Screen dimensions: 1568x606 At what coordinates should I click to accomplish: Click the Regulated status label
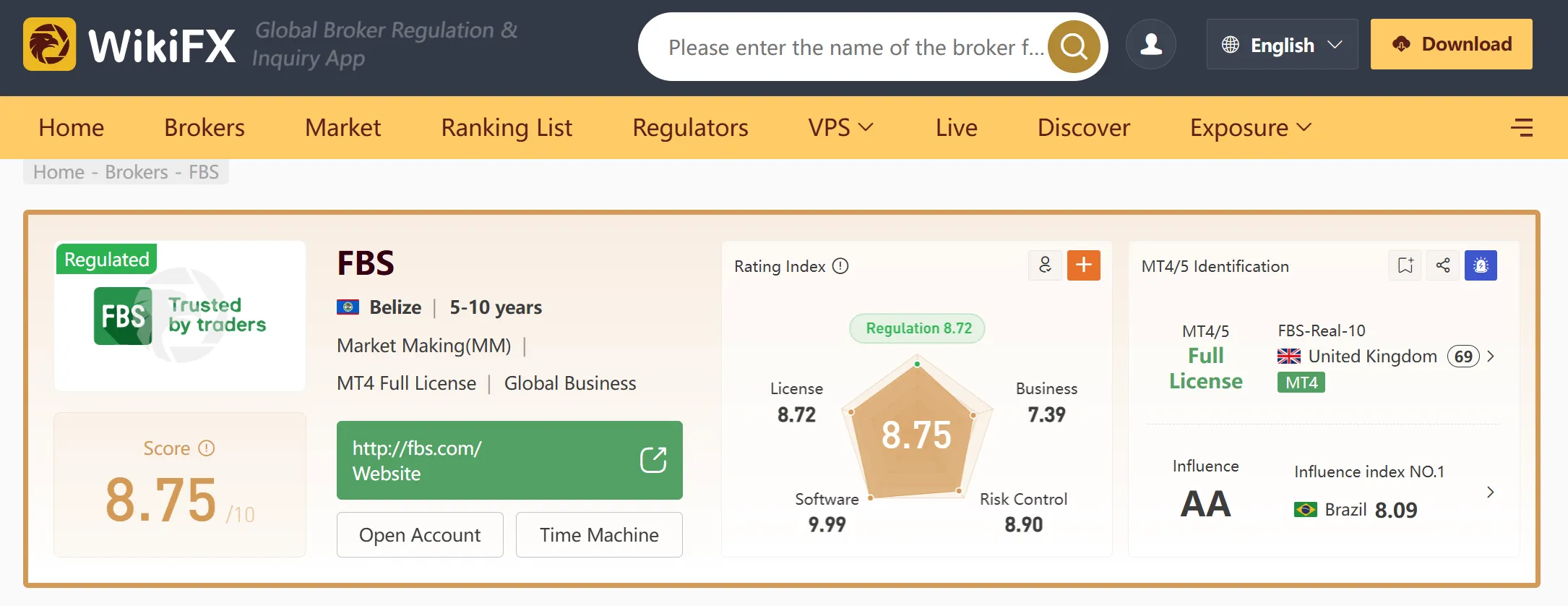click(107, 259)
